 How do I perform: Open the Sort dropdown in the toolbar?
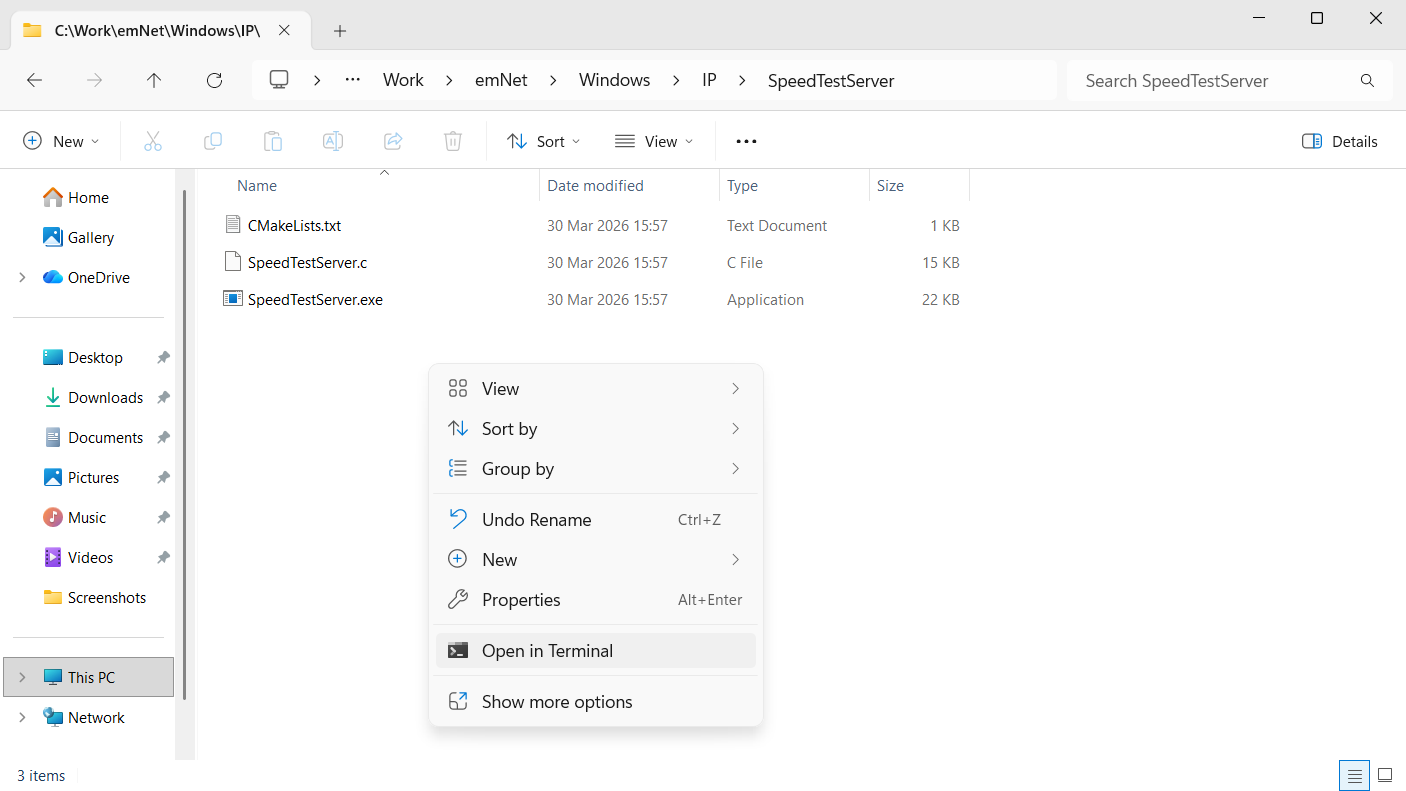click(543, 141)
